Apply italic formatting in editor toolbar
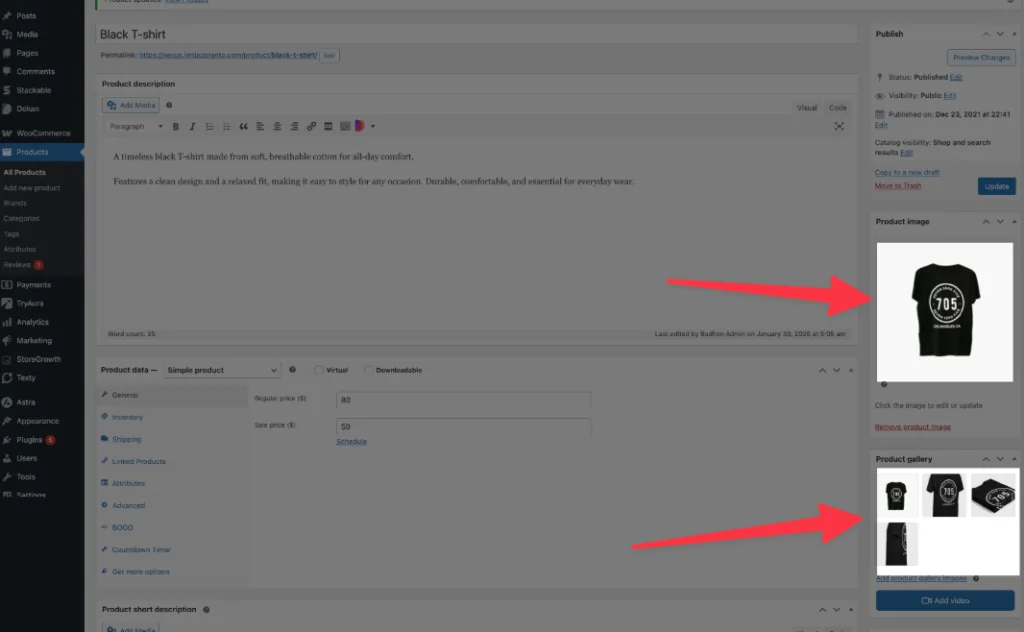The image size is (1024, 632). point(192,127)
